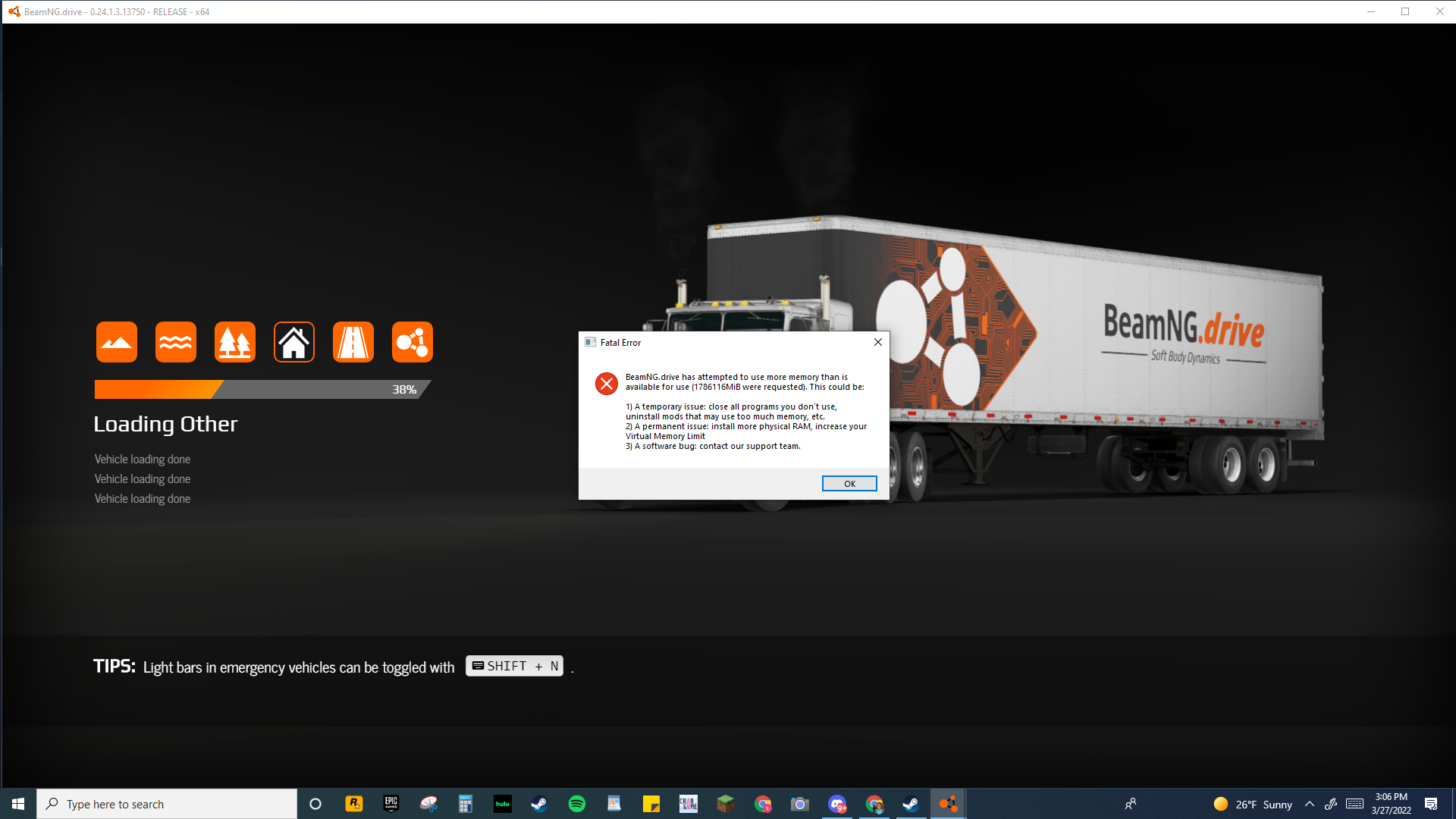
Task: Click the water waves loading icon
Action: [x=176, y=342]
